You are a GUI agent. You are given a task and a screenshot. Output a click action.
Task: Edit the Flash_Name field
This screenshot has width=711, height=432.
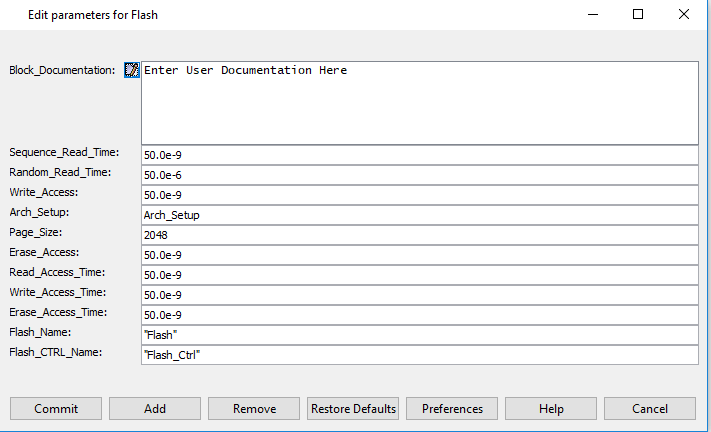(x=420, y=335)
